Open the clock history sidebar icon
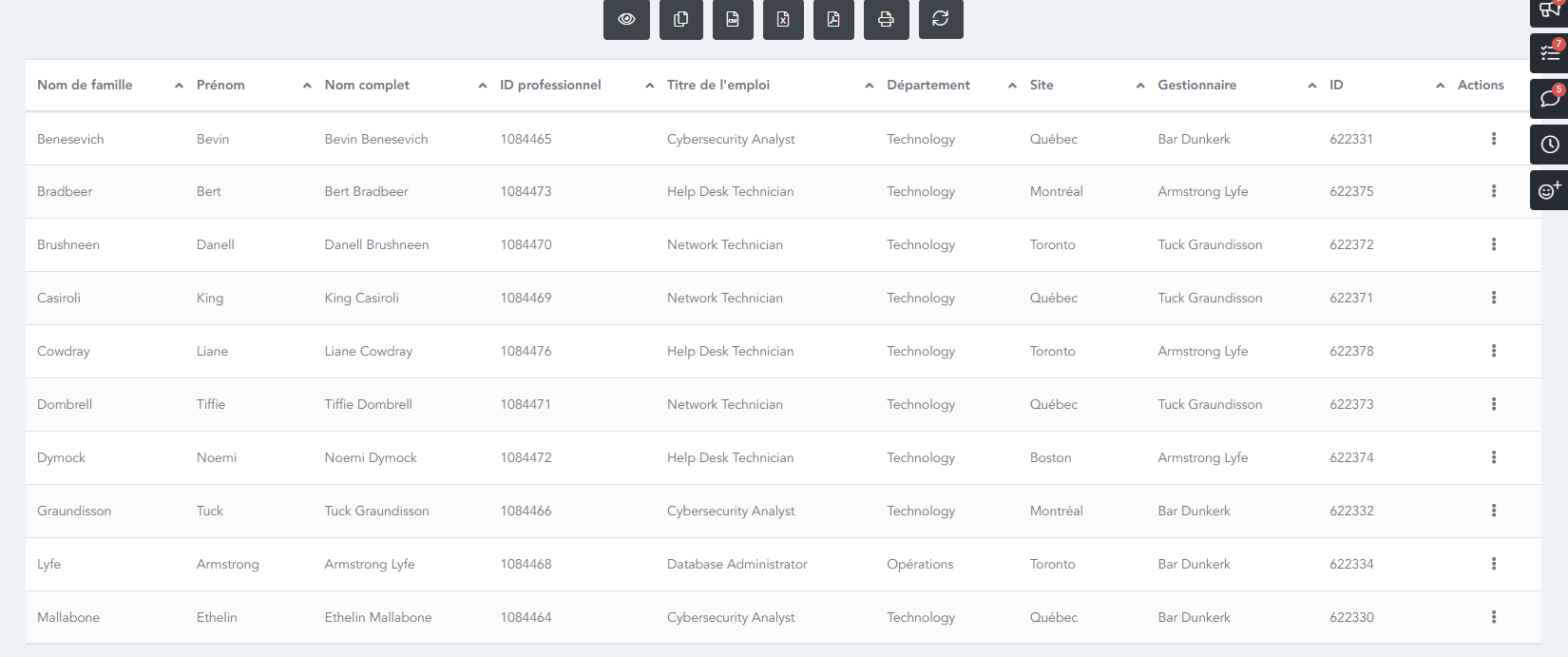This screenshot has width=1568, height=657. click(x=1550, y=145)
